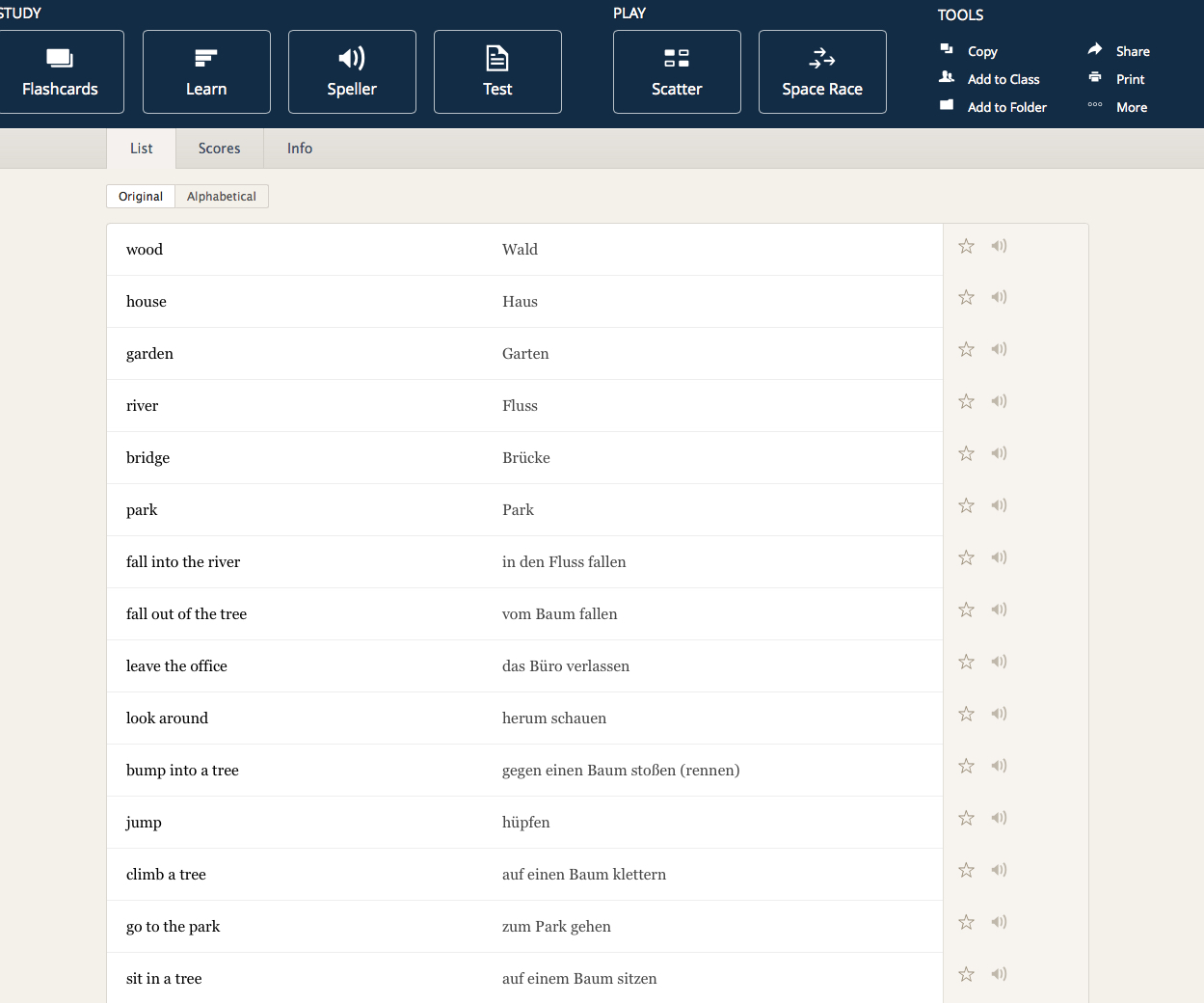The image size is (1204, 1003).
Task: Toggle star for 'fall out of the tree'
Action: [966, 610]
